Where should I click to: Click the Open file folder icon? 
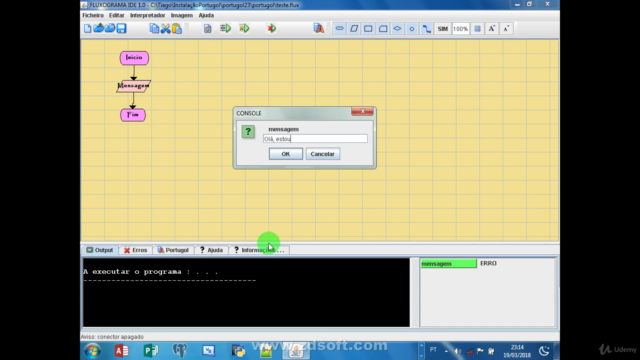click(x=98, y=28)
